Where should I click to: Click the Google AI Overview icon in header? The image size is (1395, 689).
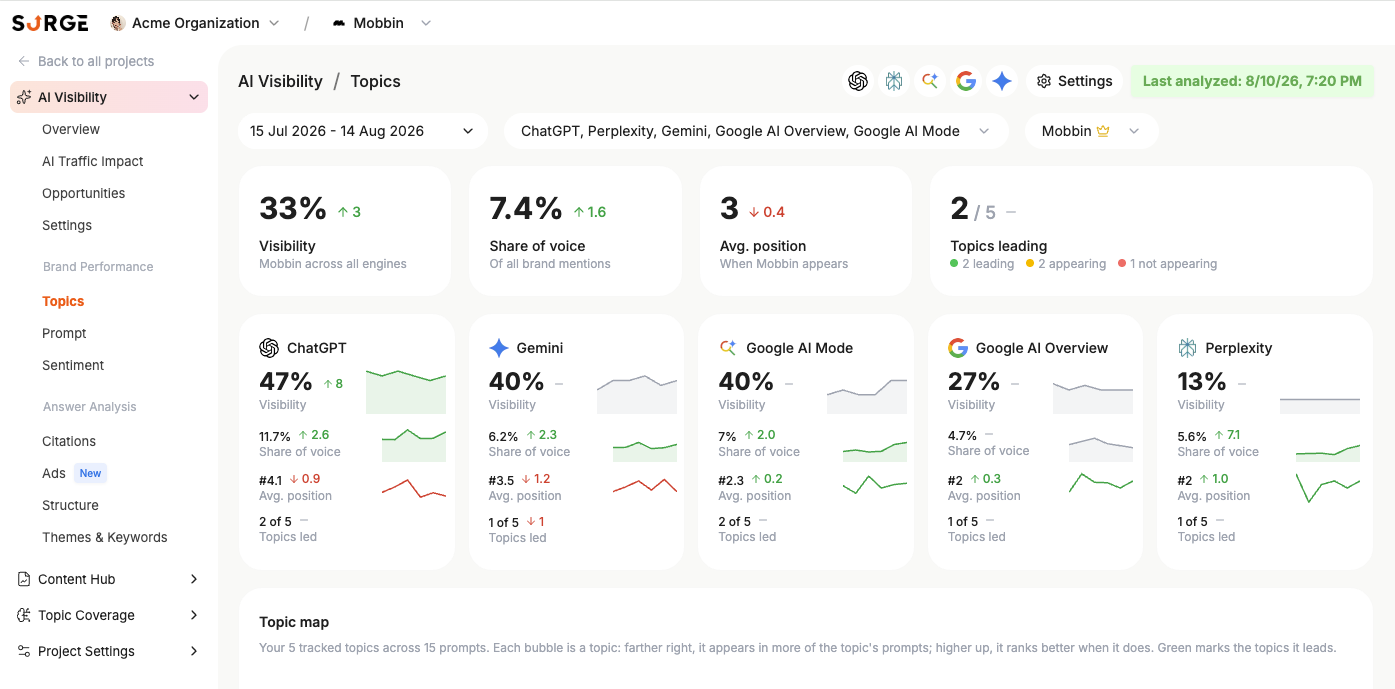(x=965, y=81)
